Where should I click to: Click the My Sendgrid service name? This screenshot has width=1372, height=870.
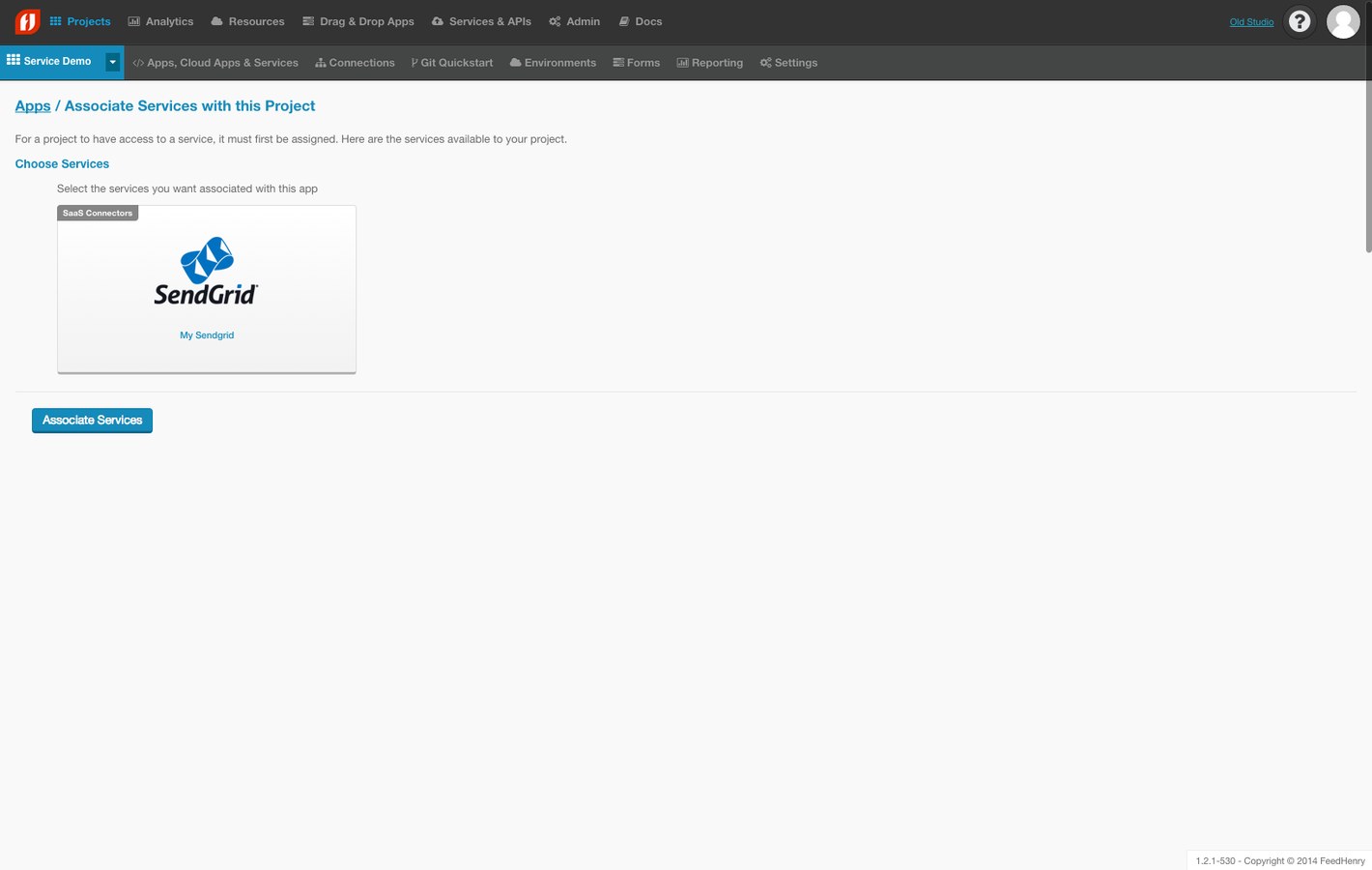[x=207, y=335]
